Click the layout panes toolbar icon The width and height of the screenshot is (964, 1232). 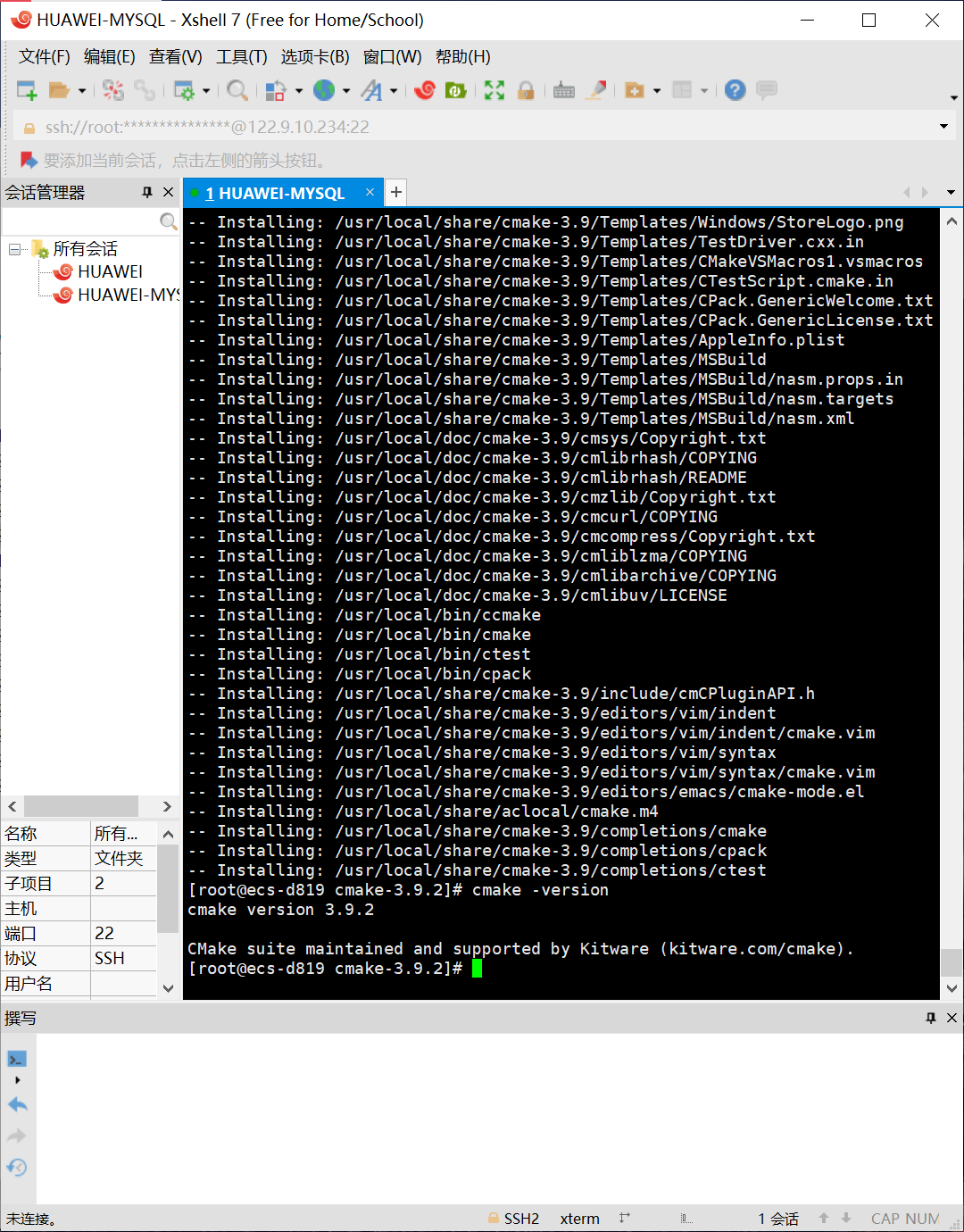point(682,89)
